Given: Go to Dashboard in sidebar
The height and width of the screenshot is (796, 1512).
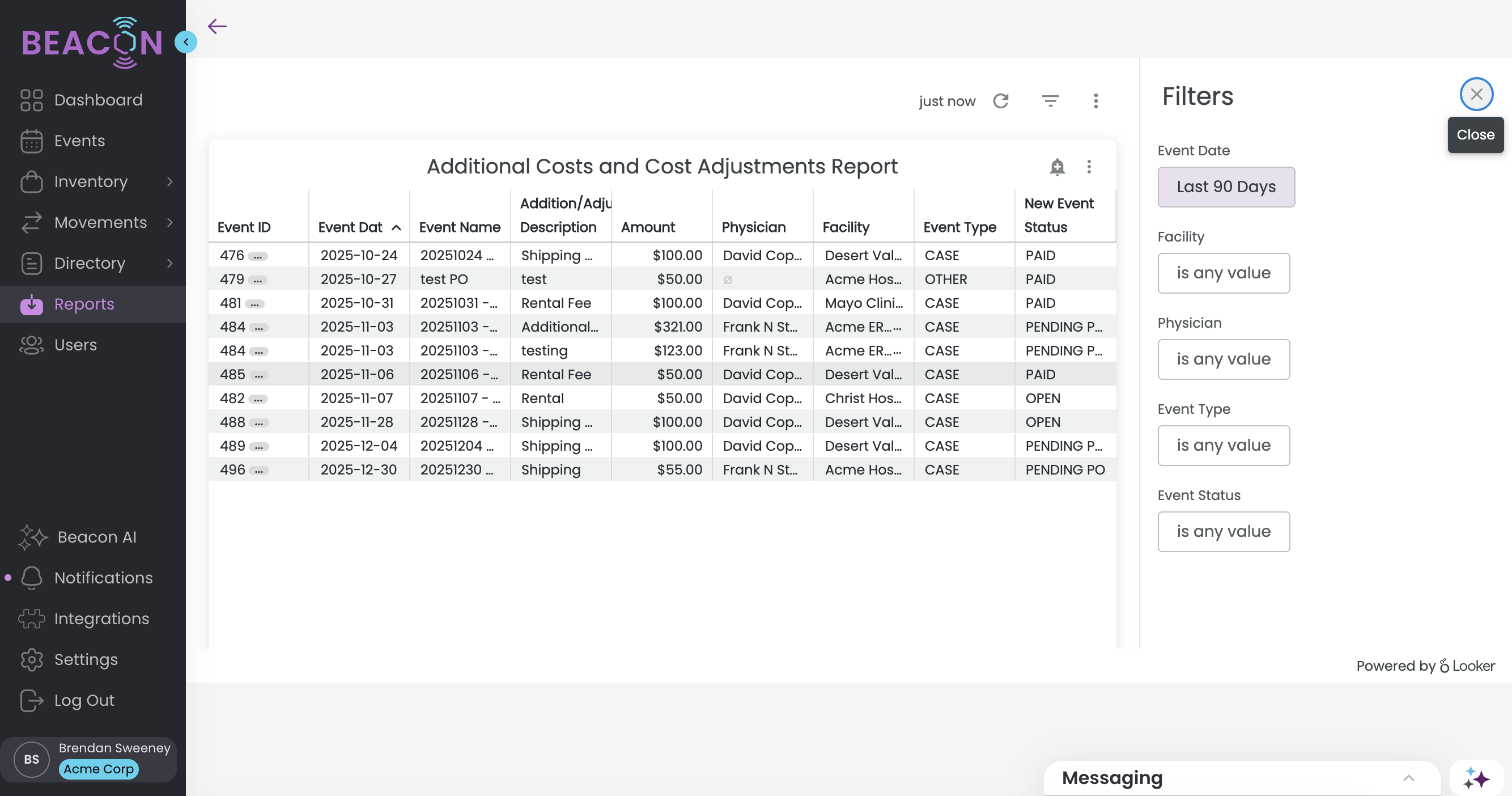Looking at the screenshot, I should pyautogui.click(x=98, y=100).
